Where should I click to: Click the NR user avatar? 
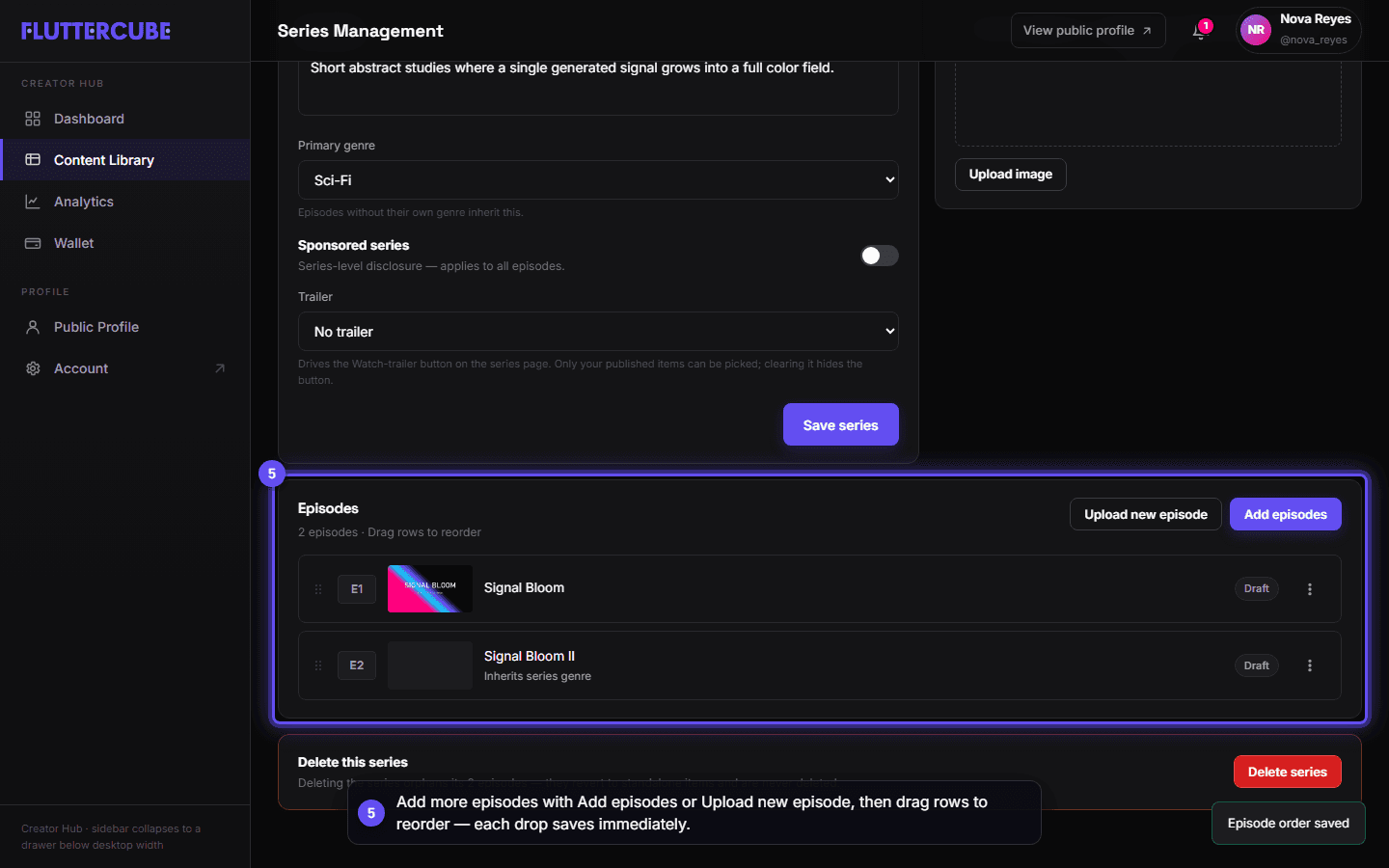click(x=1256, y=30)
